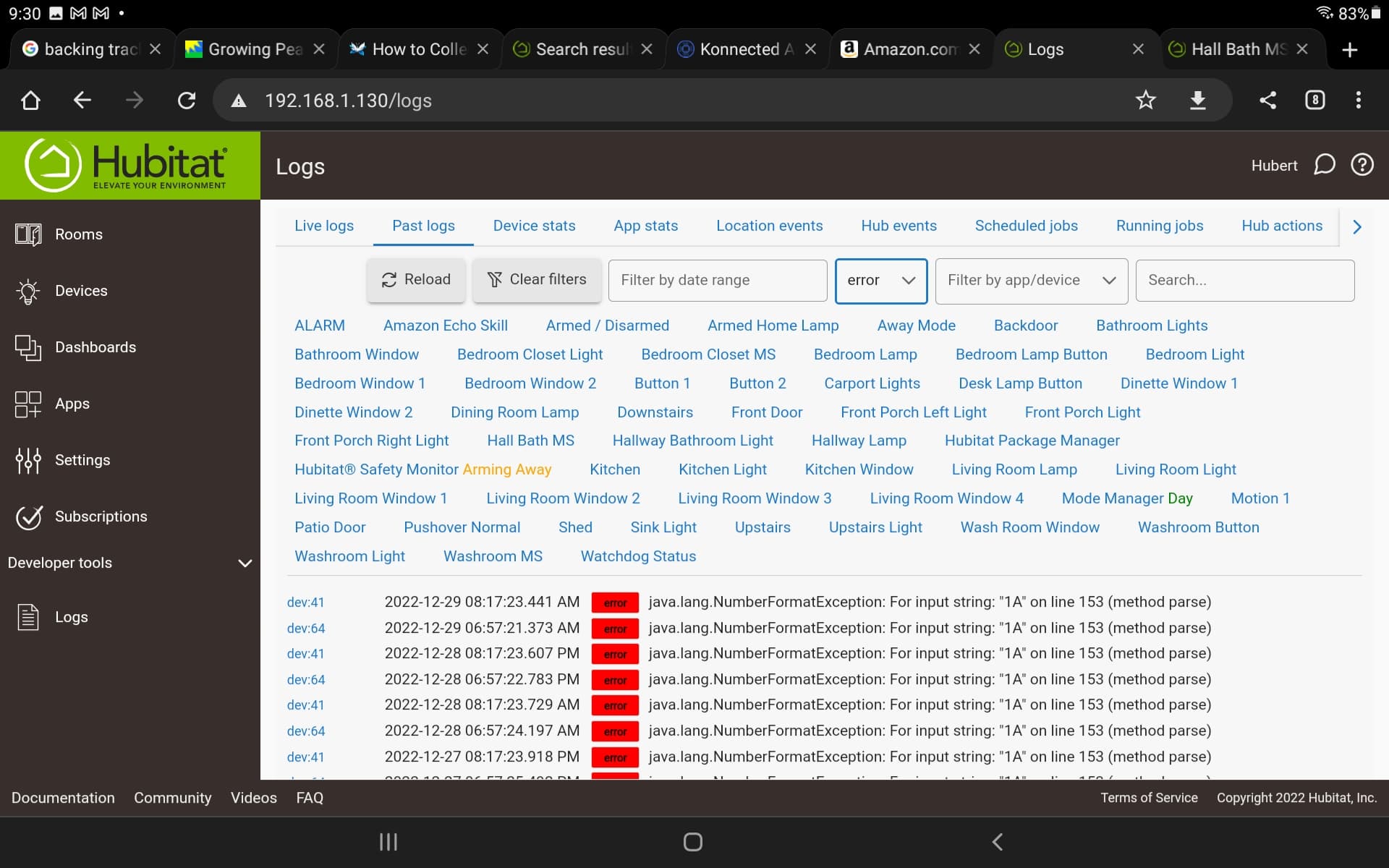Open the error log level dropdown
Screen dimensions: 1389x868
(880, 281)
